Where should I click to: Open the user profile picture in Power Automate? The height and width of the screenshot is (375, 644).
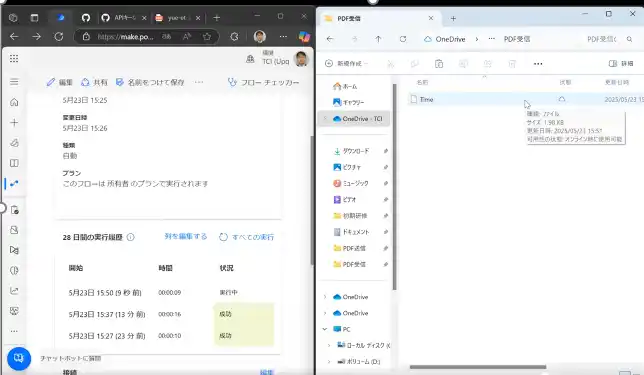click(x=301, y=59)
